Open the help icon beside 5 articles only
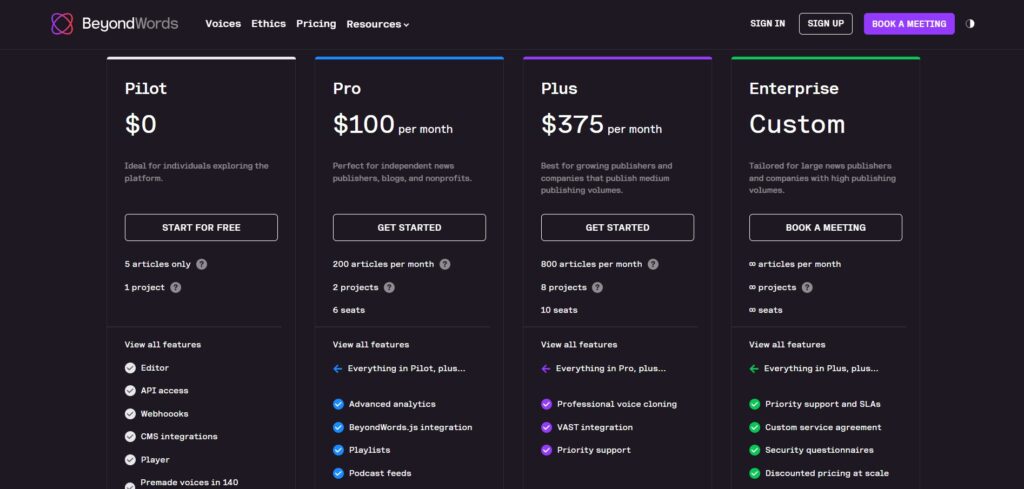Screen dimensions: 1024x489 (202, 264)
